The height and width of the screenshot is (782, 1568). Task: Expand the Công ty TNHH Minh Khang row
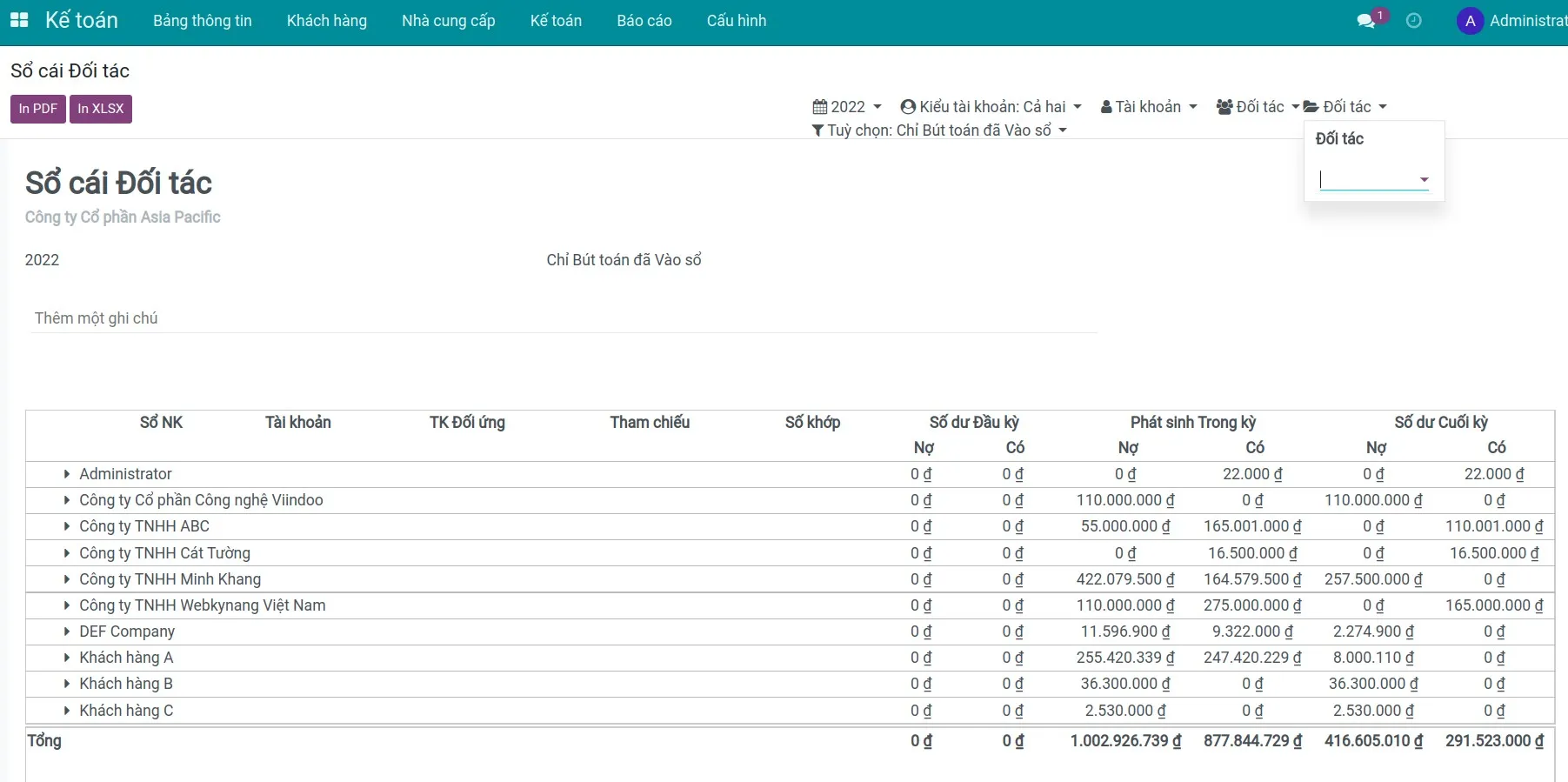click(66, 579)
